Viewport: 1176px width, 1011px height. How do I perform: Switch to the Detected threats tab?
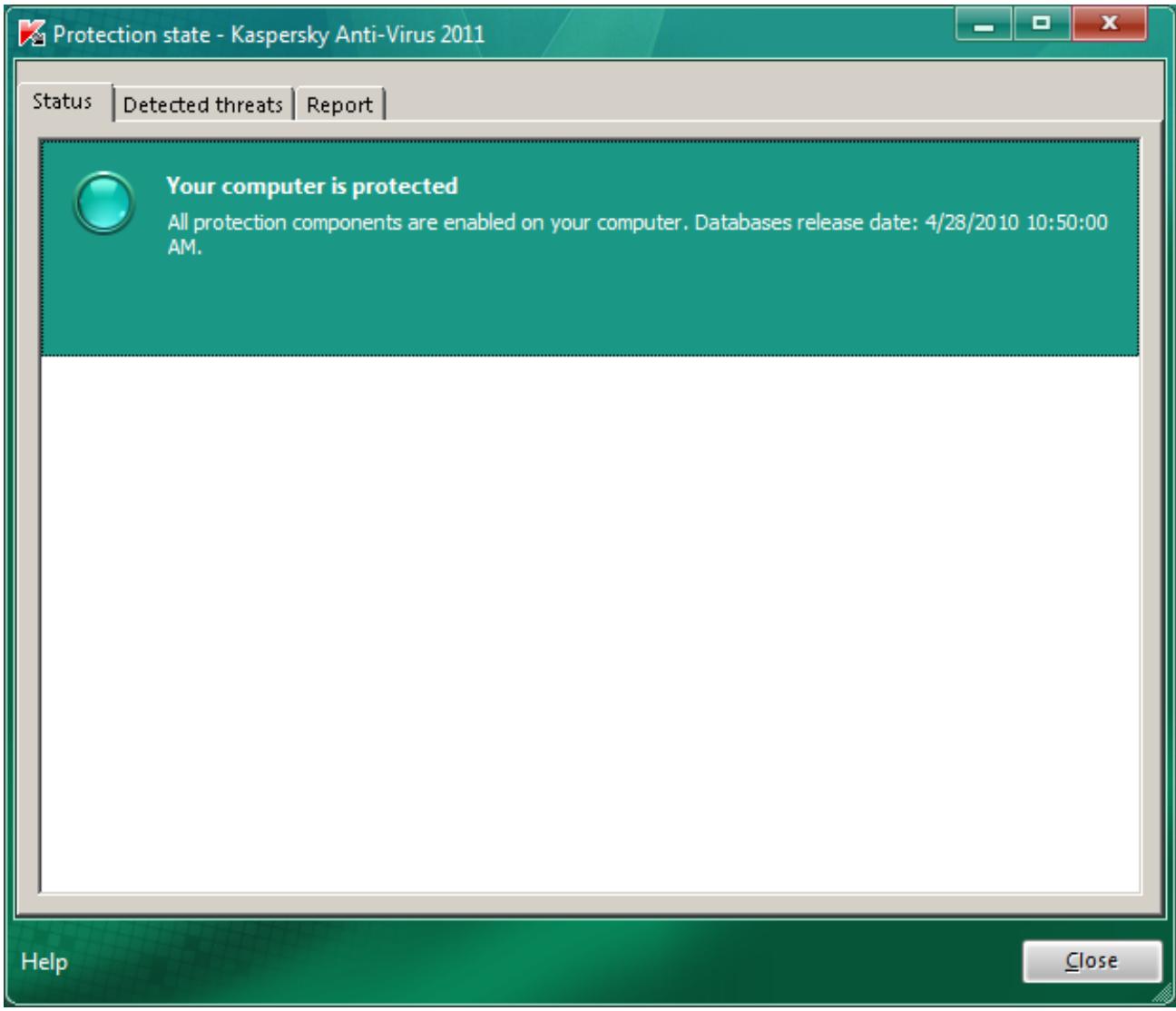tap(203, 105)
